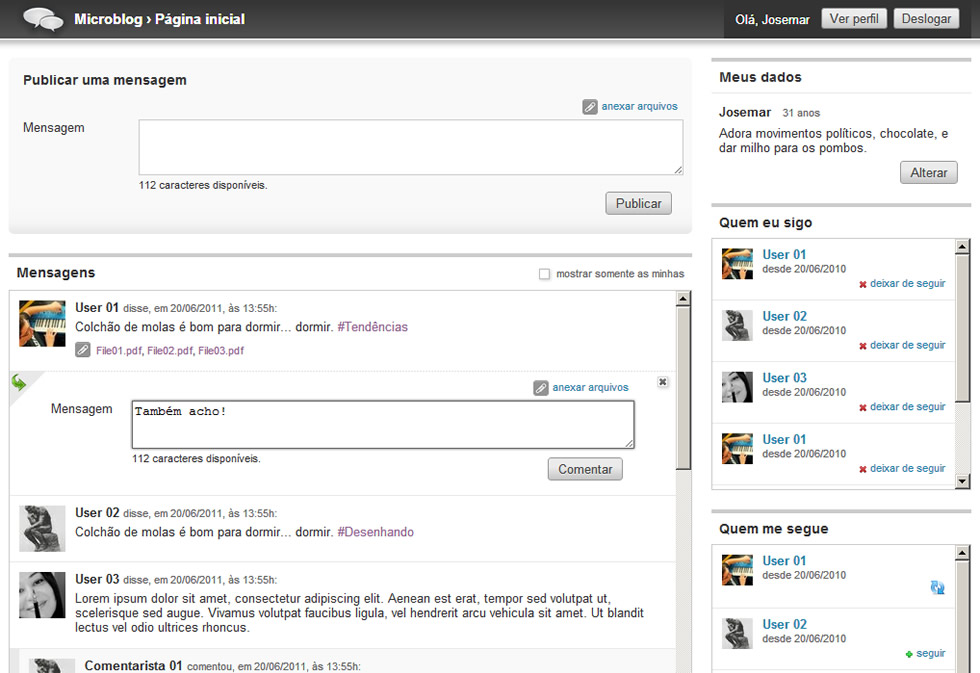Open Página inicial in the breadcrumb
The height and width of the screenshot is (673, 980).
point(200,19)
